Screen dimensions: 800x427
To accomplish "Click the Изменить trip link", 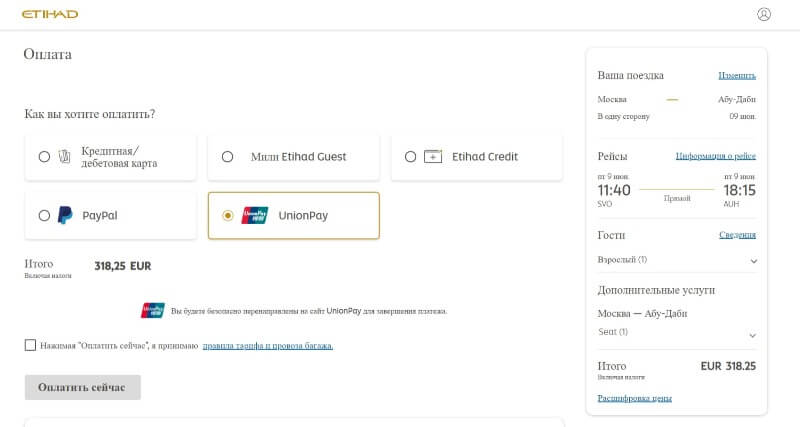I will pos(737,76).
